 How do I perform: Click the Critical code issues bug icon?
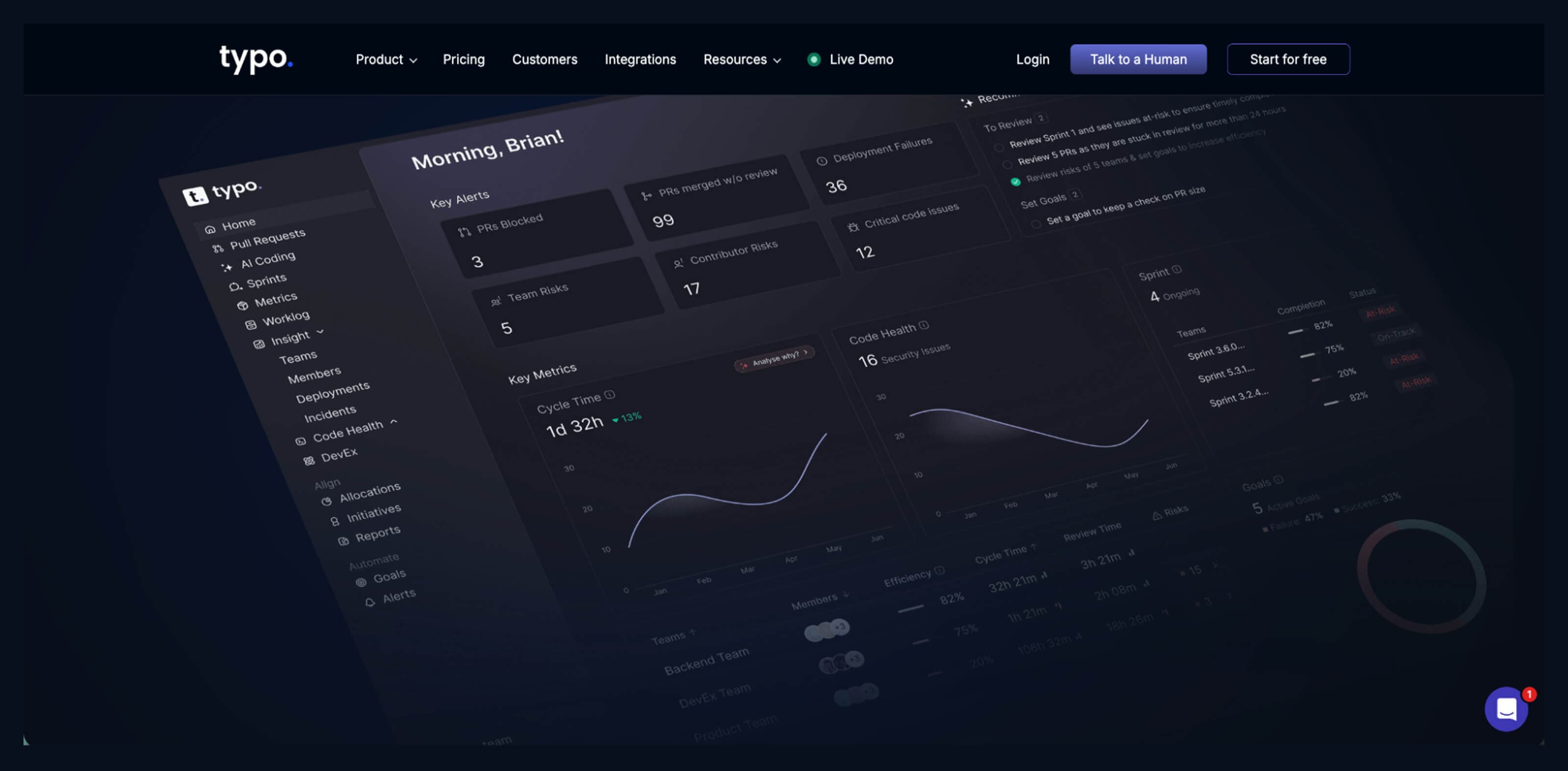854,227
